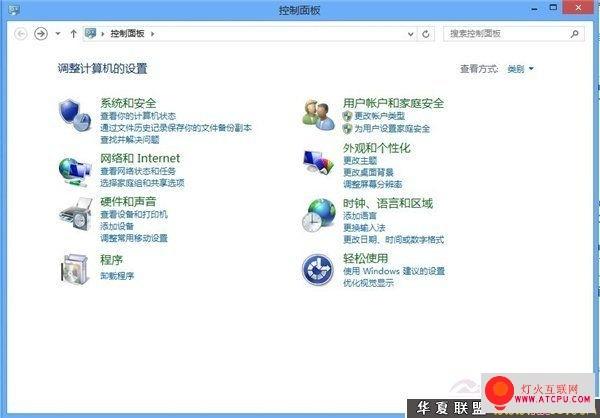Click 查看你的计算机状态 link
The height and width of the screenshot is (418, 600).
pos(138,116)
